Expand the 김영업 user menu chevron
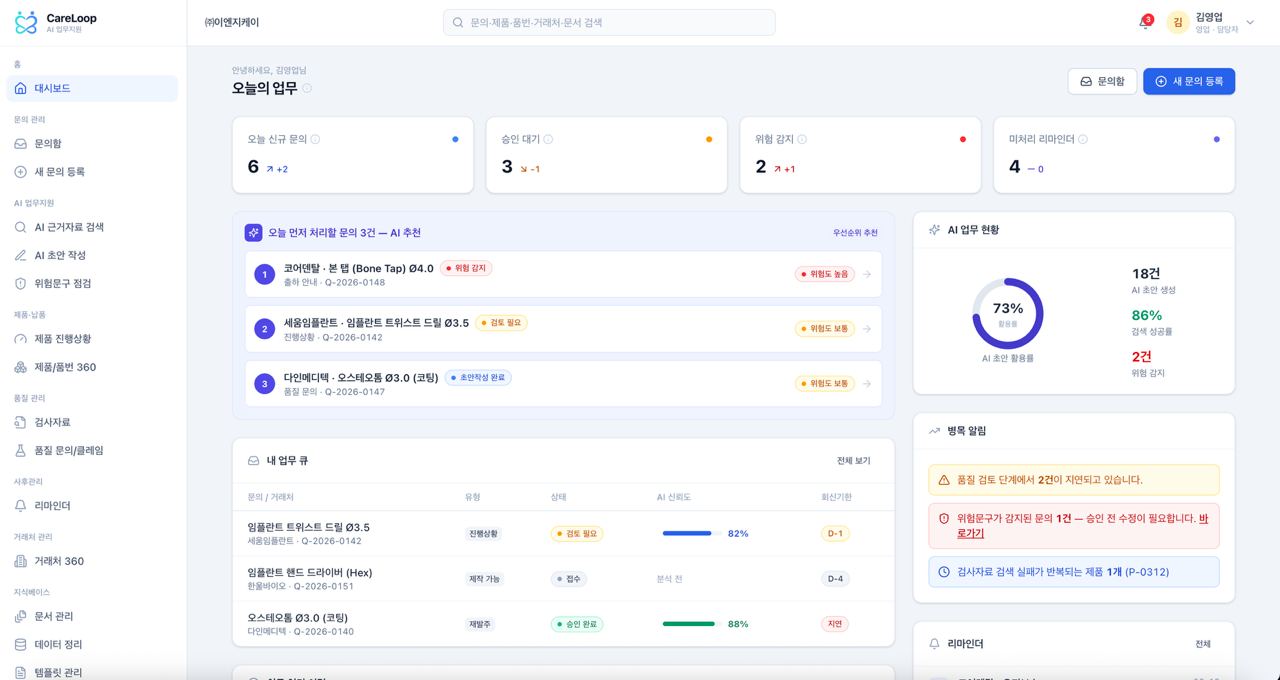The height and width of the screenshot is (680, 1280). [1250, 22]
